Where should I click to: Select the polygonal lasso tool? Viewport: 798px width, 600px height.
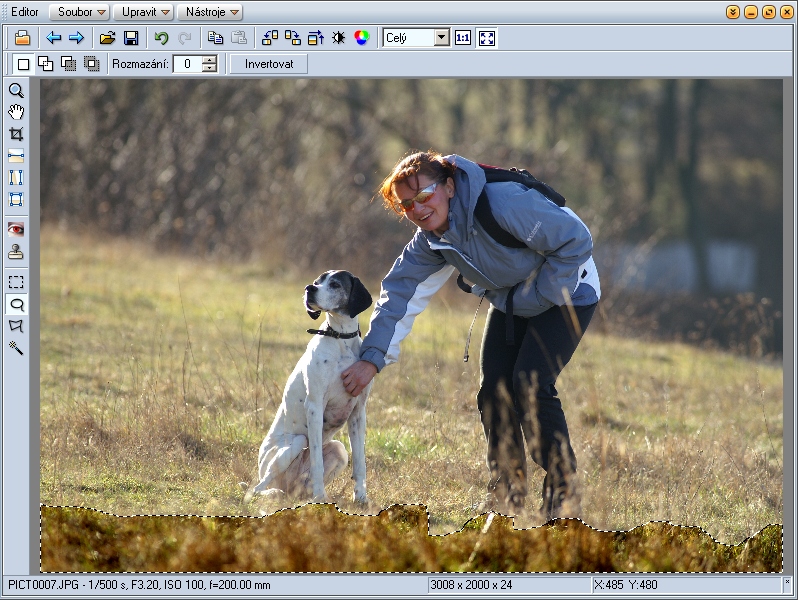pos(16,326)
